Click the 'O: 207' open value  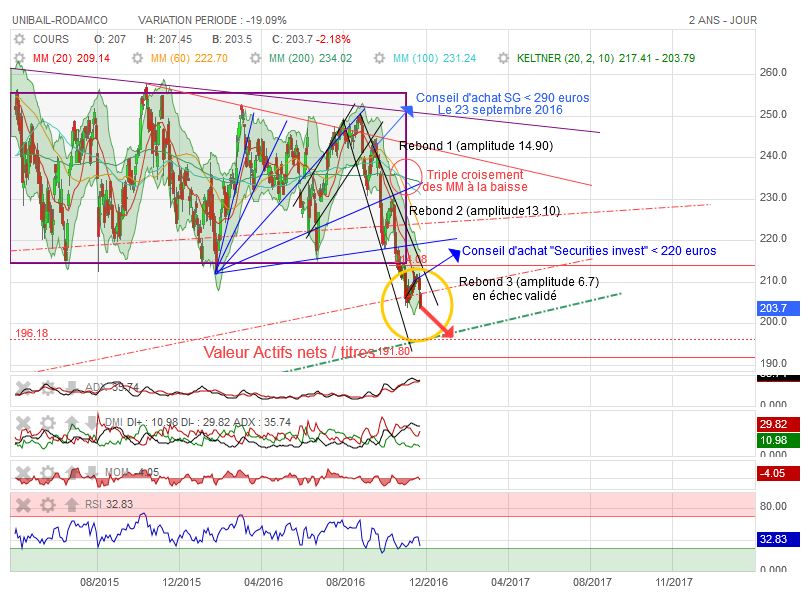coord(110,39)
